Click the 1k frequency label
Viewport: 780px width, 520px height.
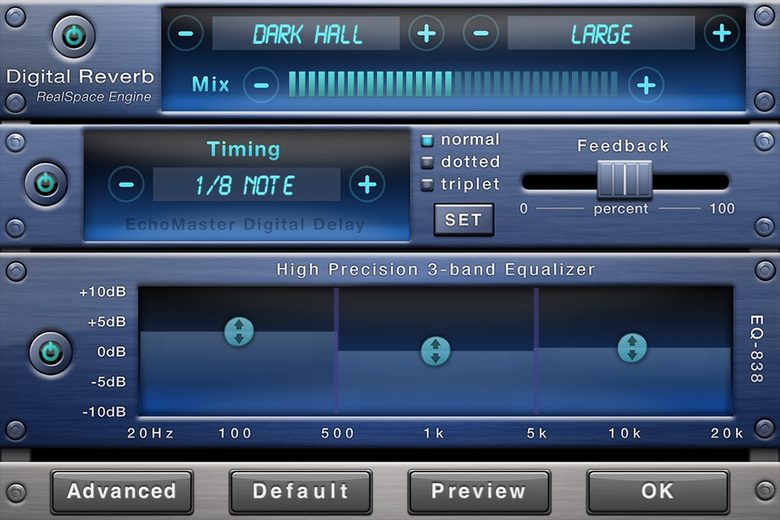click(x=434, y=433)
